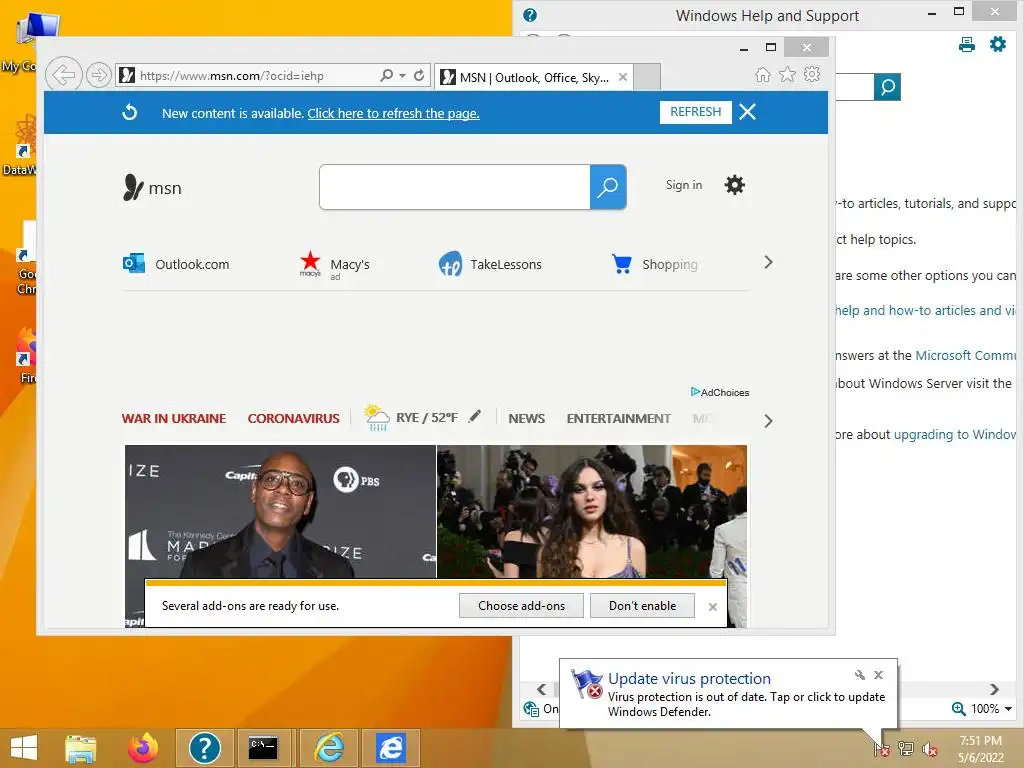The image size is (1024, 768).
Task: Click the blue MSN search magnifier button
Action: (x=608, y=187)
